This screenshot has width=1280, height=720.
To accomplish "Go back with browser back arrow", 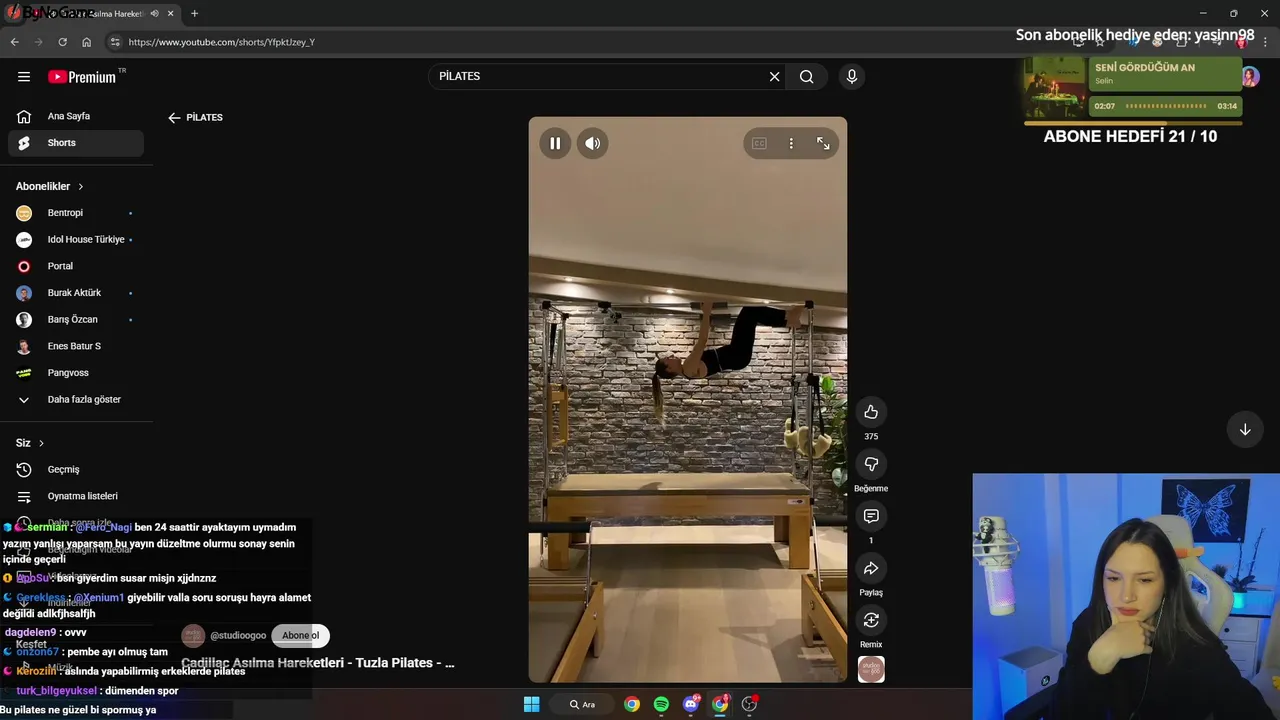I will (14, 42).
